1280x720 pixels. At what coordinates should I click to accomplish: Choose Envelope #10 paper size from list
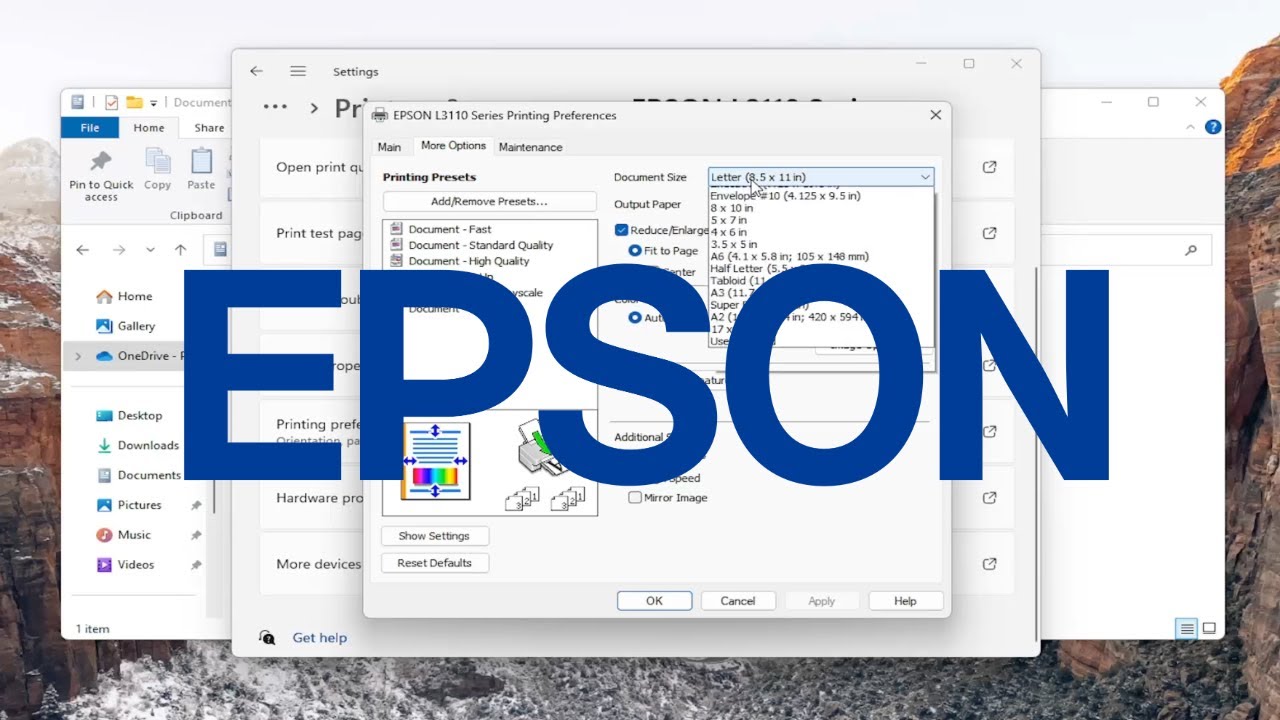tap(785, 196)
